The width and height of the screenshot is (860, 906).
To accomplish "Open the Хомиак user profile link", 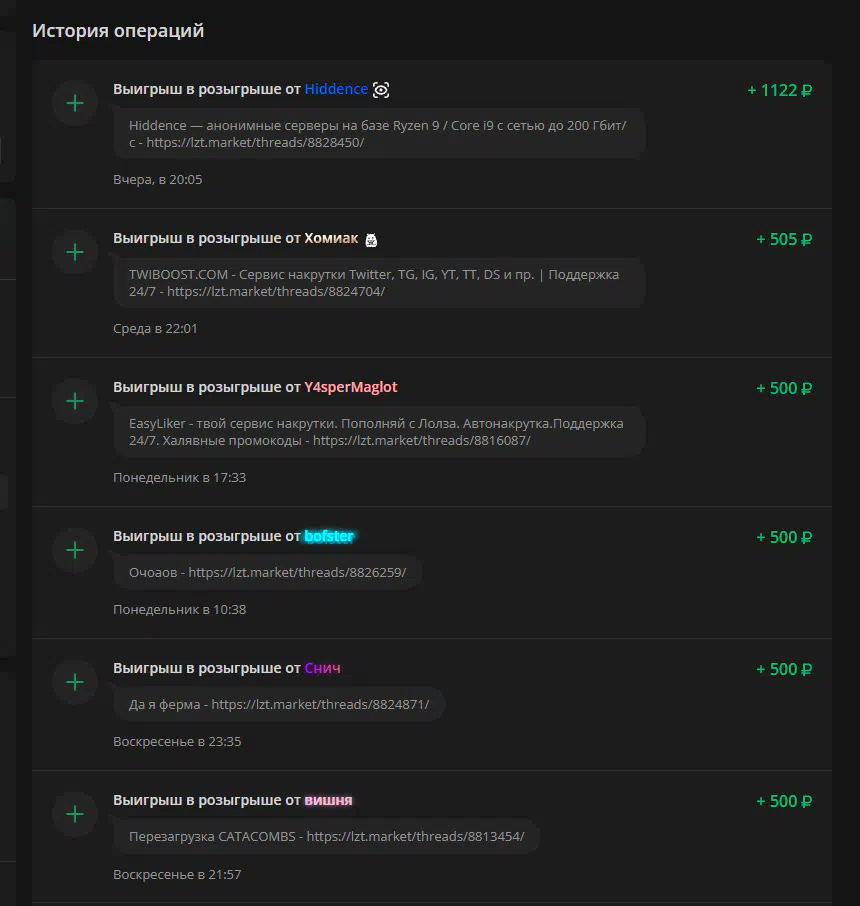I will point(331,238).
